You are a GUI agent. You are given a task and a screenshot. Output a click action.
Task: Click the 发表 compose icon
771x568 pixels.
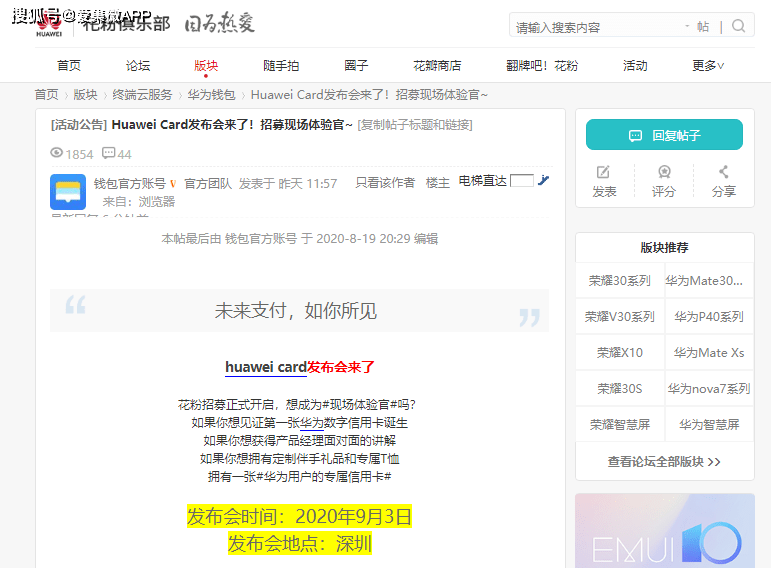click(603, 172)
